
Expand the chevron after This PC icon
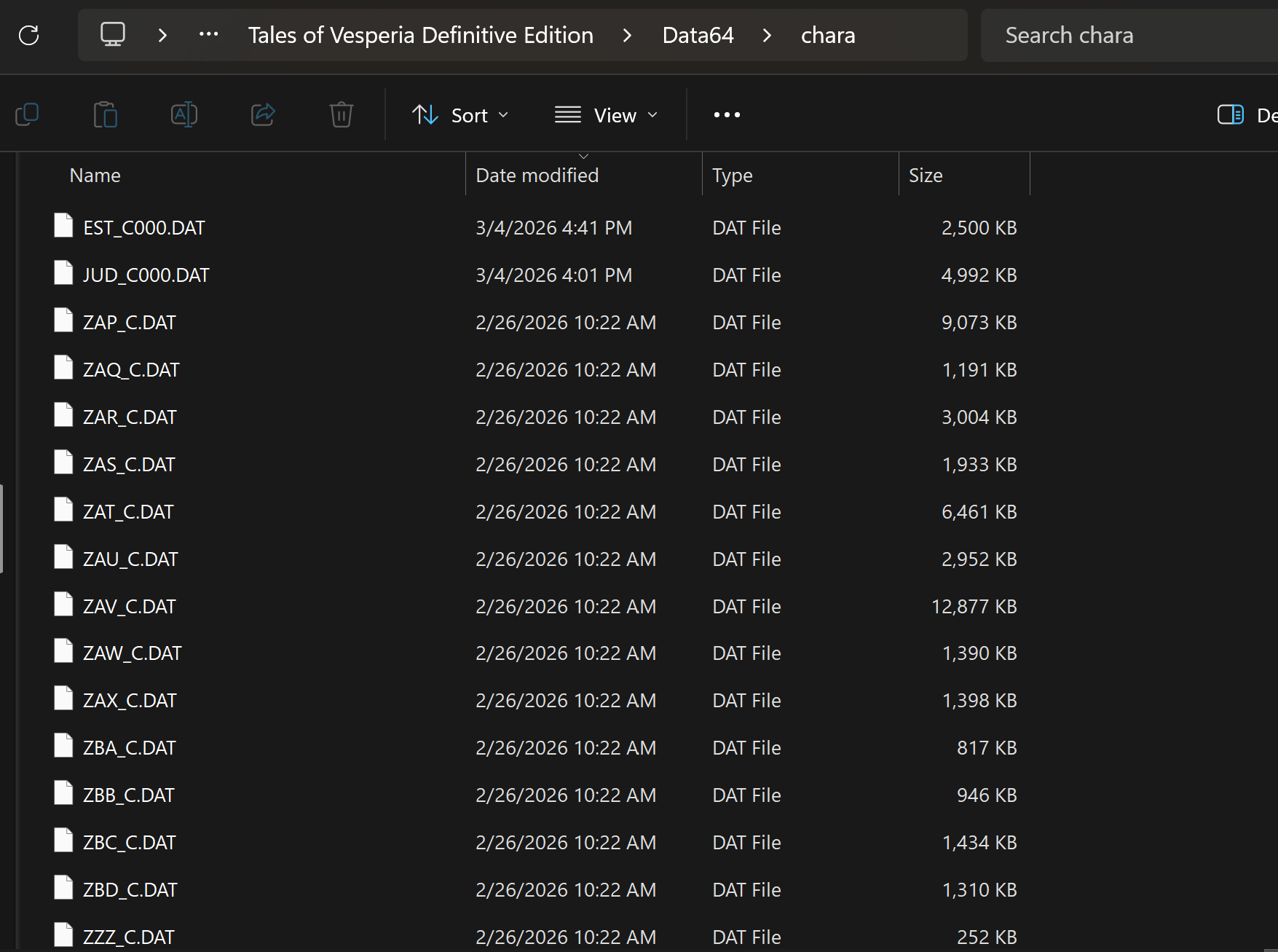coord(162,35)
